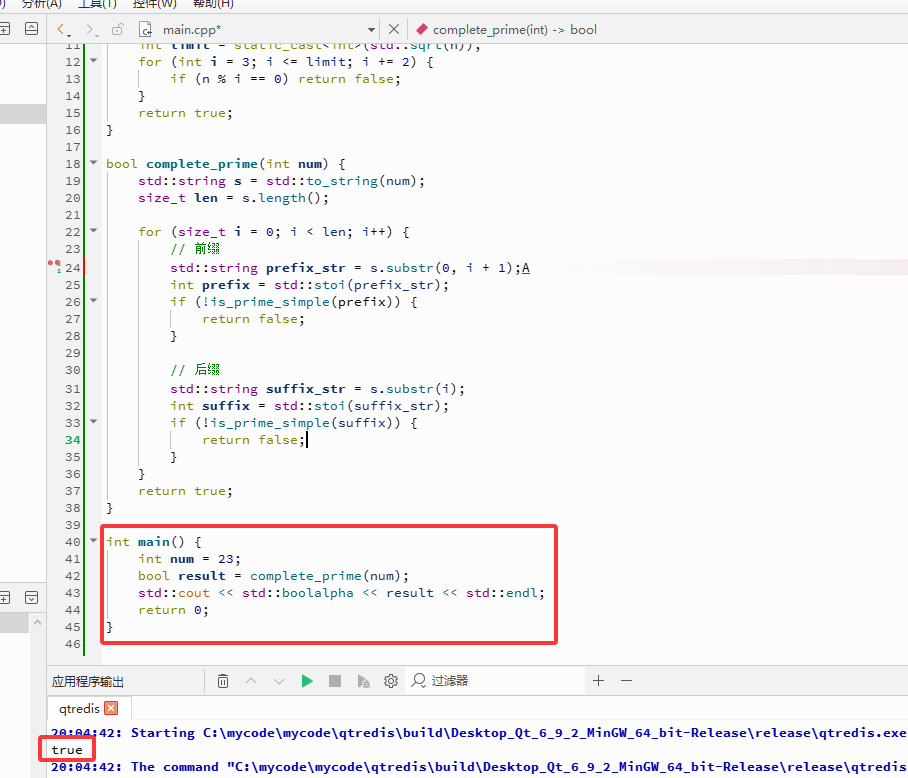Click the C++ file icon beside main.cpp

click(145, 29)
